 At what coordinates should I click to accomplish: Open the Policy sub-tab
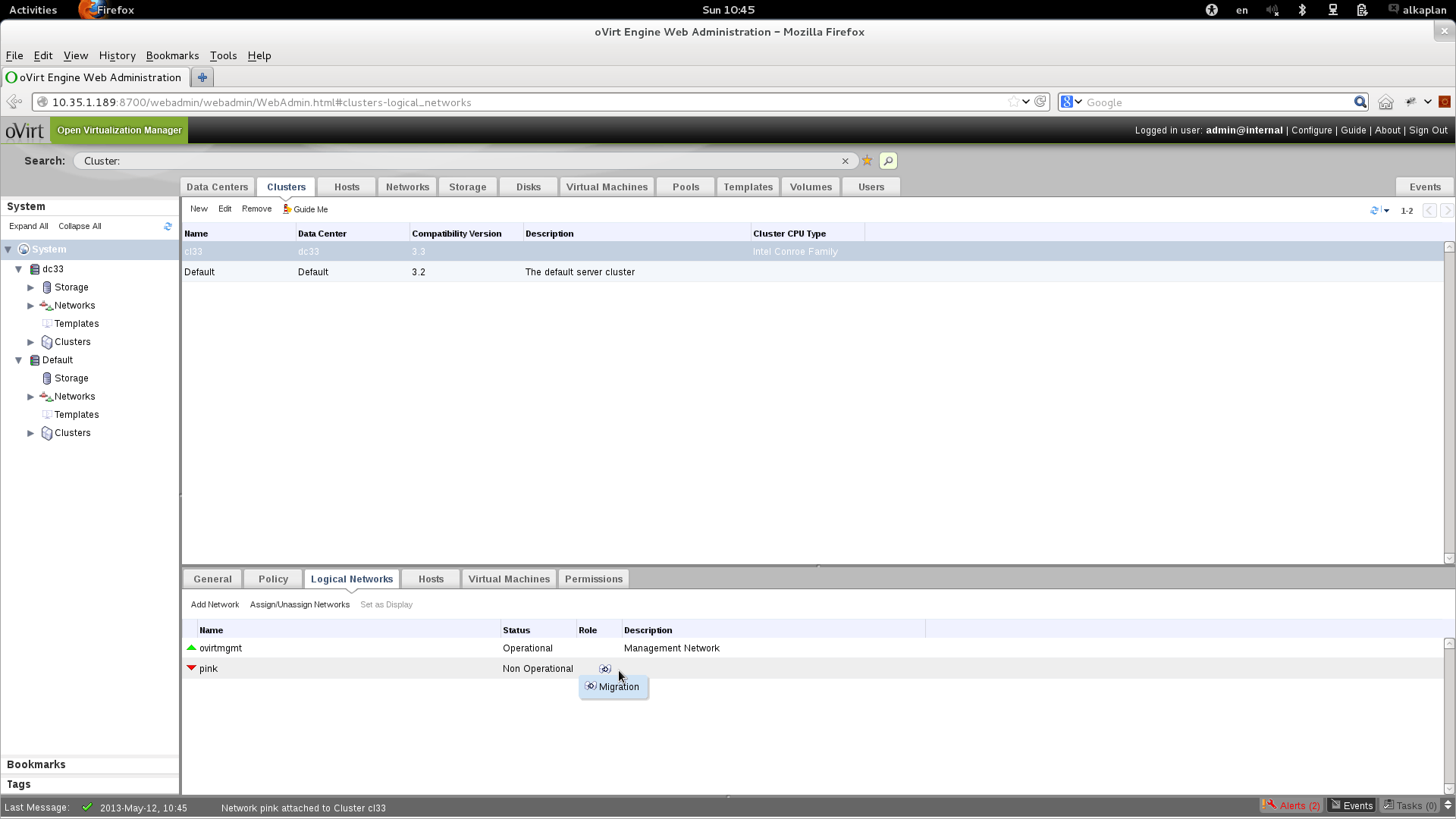click(x=273, y=579)
